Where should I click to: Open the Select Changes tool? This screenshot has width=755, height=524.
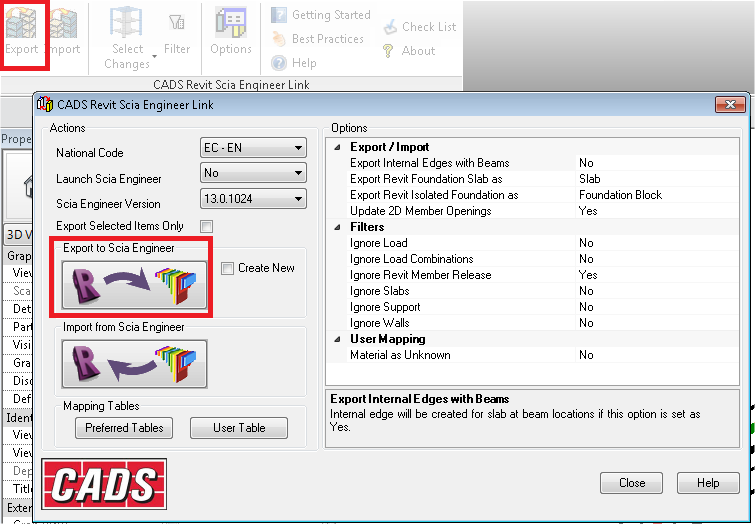(127, 38)
